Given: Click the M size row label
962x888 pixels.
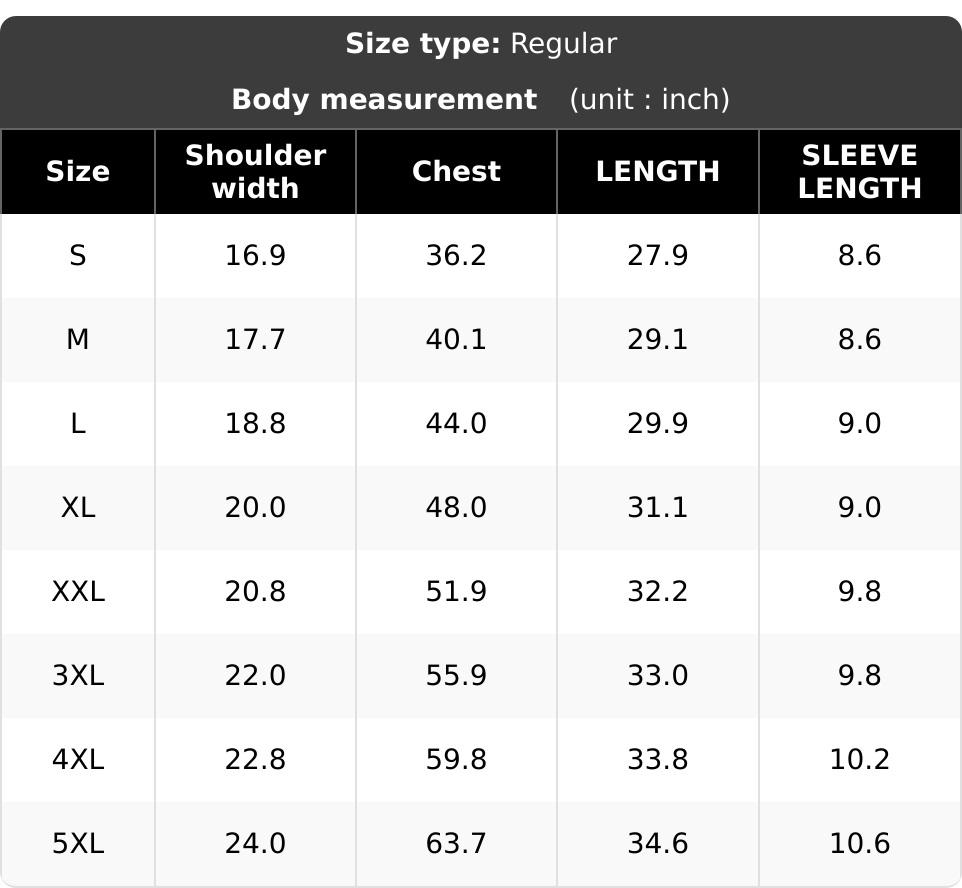Looking at the screenshot, I should (78, 339).
